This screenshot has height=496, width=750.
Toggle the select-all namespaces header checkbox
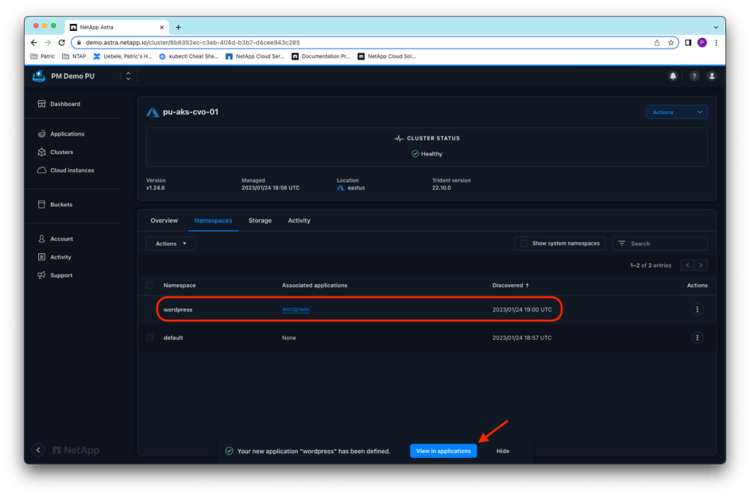pos(150,285)
